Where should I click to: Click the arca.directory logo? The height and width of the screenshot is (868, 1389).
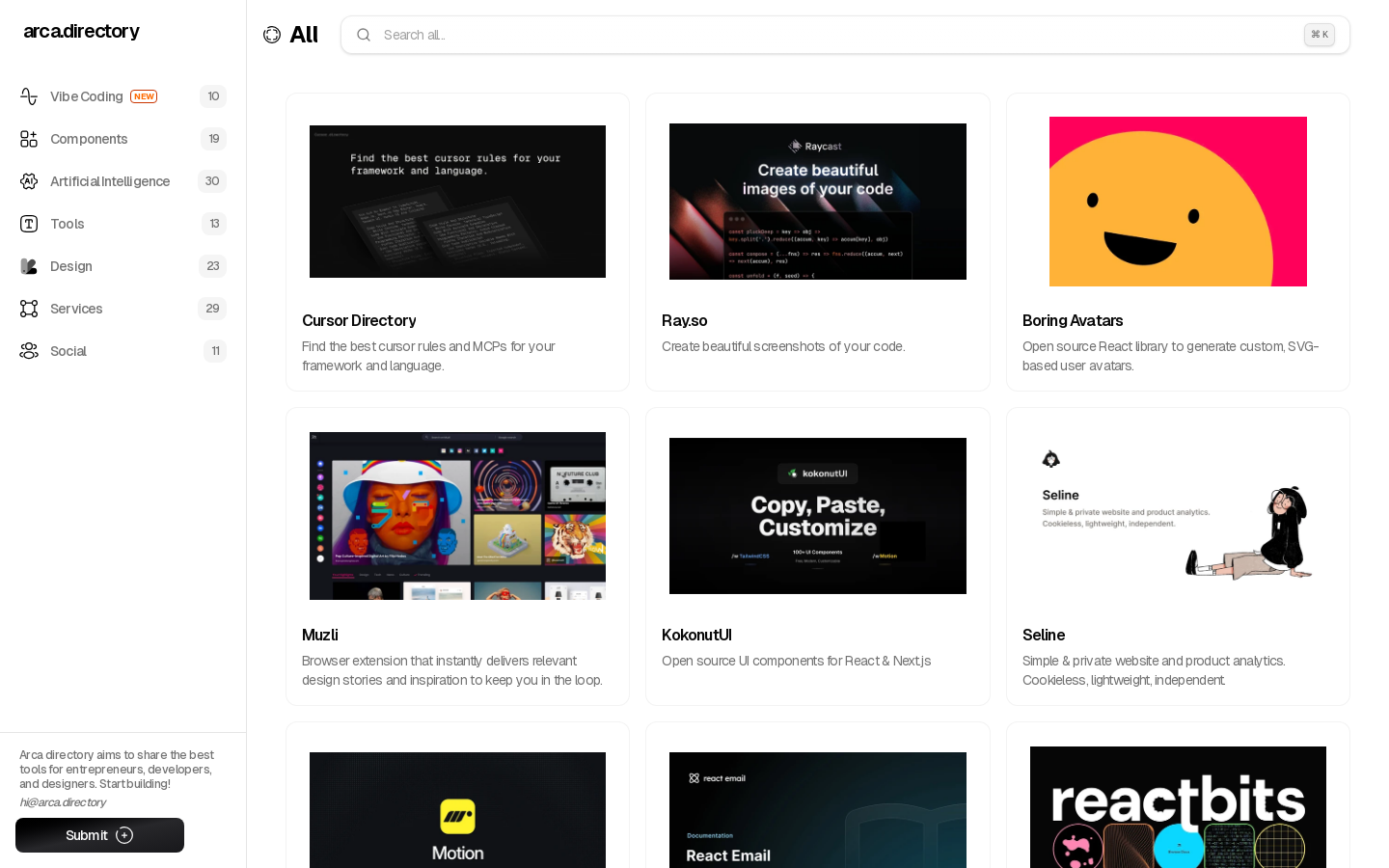click(81, 31)
